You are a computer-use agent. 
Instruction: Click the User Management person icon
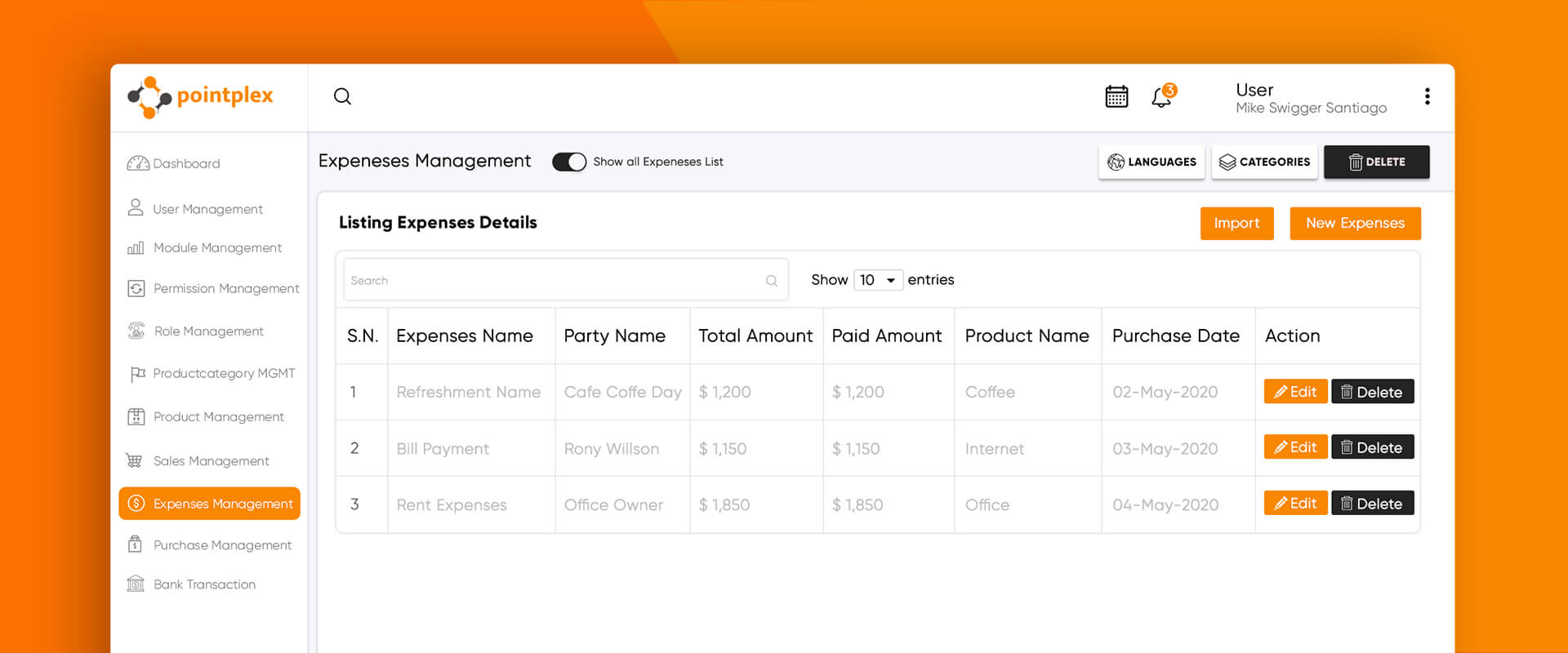[x=136, y=207]
